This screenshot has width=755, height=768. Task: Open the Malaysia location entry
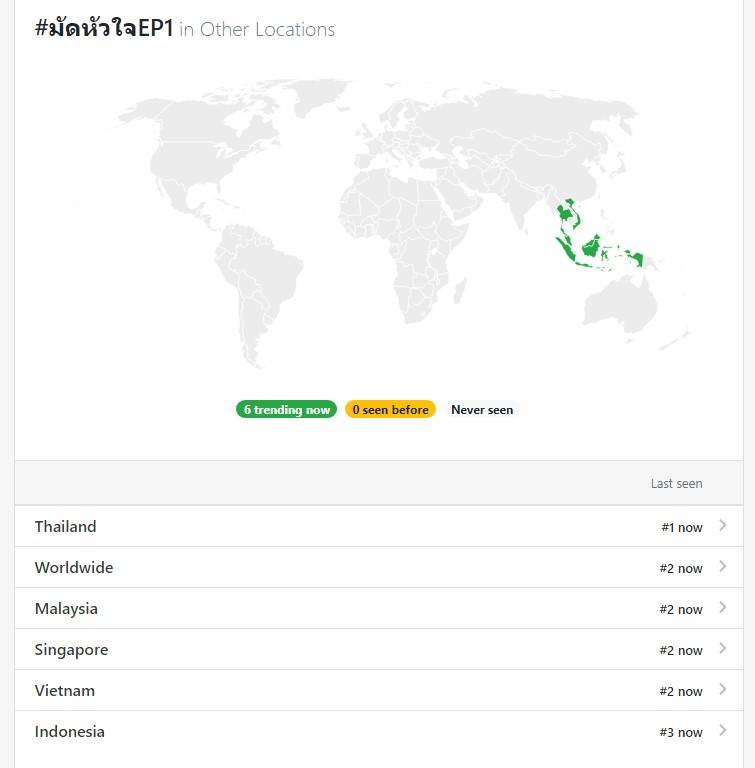(66, 609)
